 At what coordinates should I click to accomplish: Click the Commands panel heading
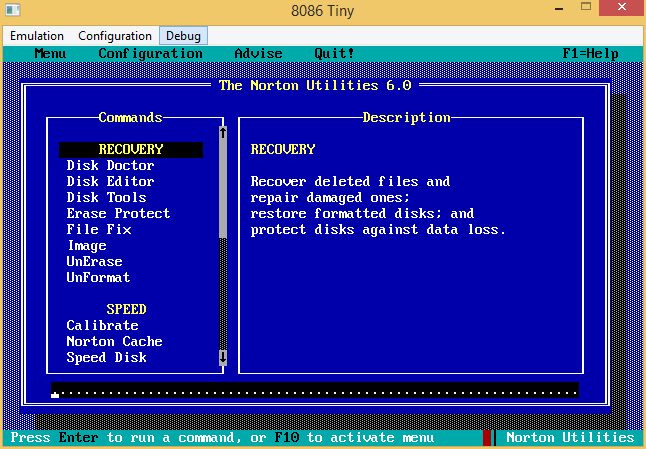click(x=130, y=118)
